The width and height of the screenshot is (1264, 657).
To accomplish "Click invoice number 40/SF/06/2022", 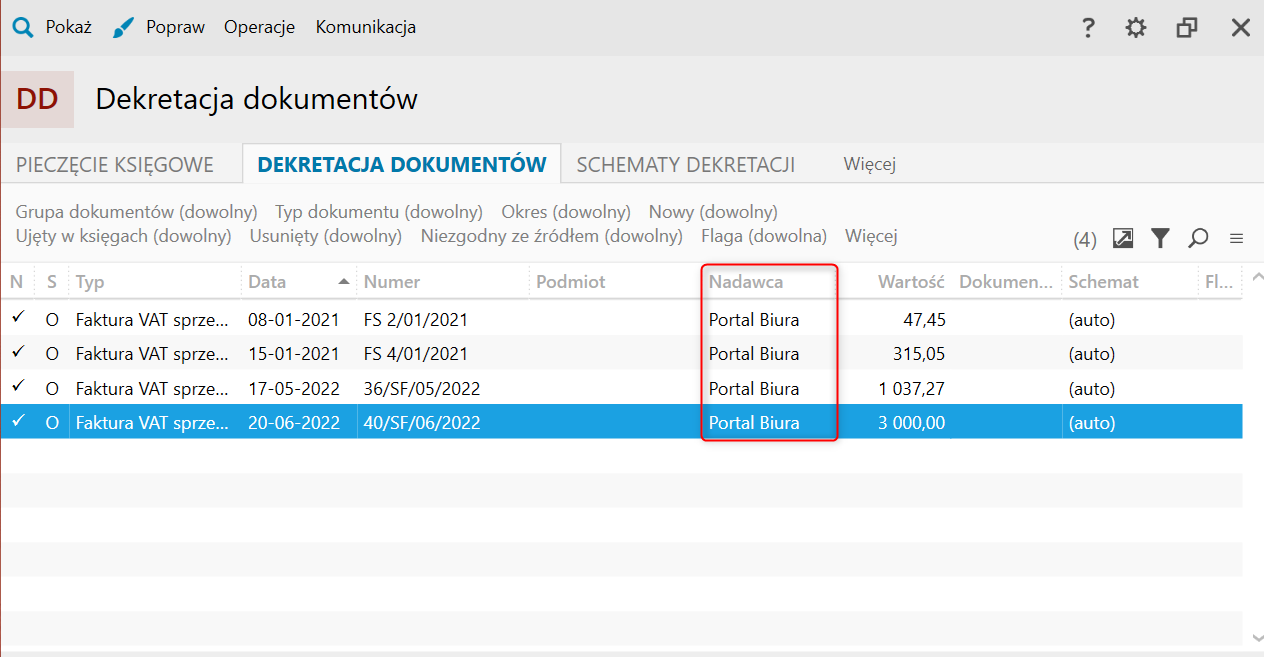I will point(422,422).
